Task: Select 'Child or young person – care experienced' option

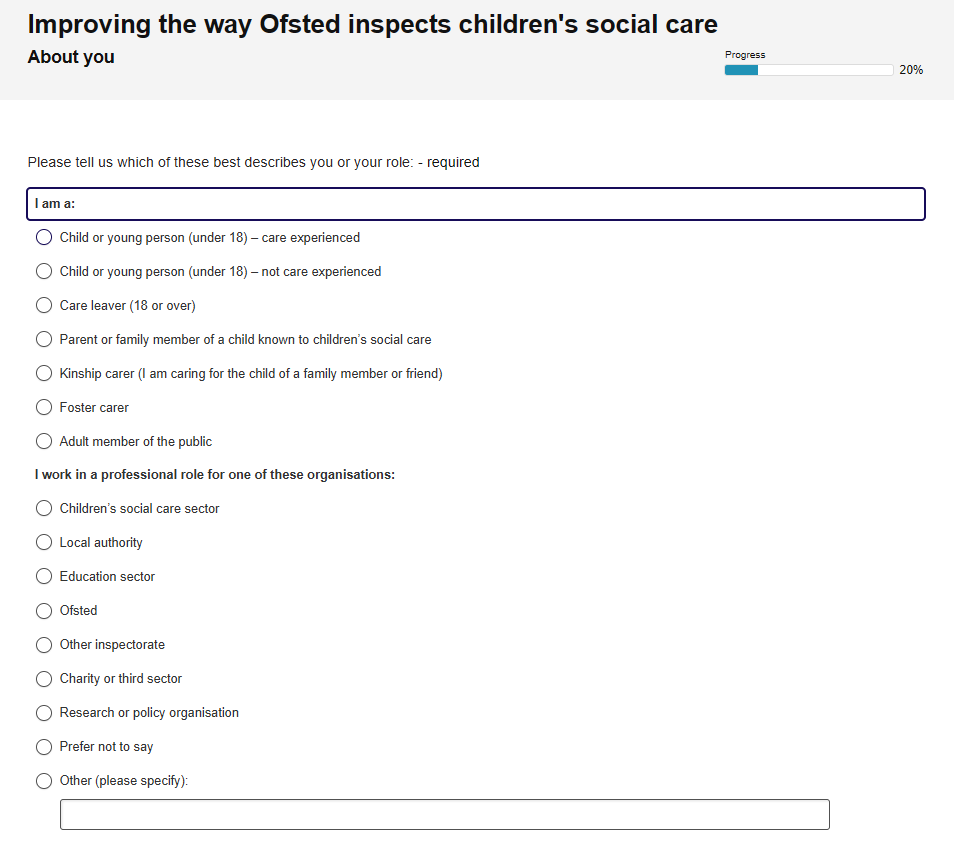Action: click(x=44, y=237)
